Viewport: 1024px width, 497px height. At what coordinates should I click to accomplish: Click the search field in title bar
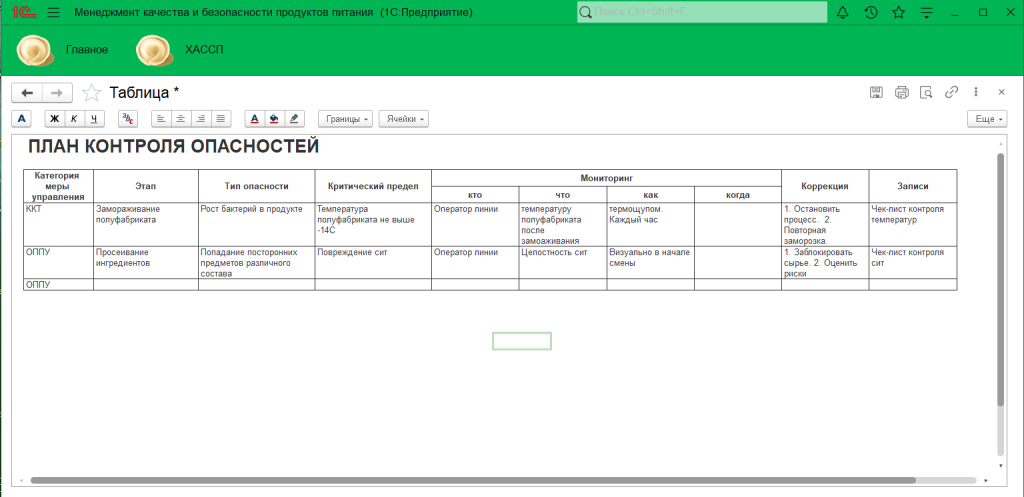[701, 12]
